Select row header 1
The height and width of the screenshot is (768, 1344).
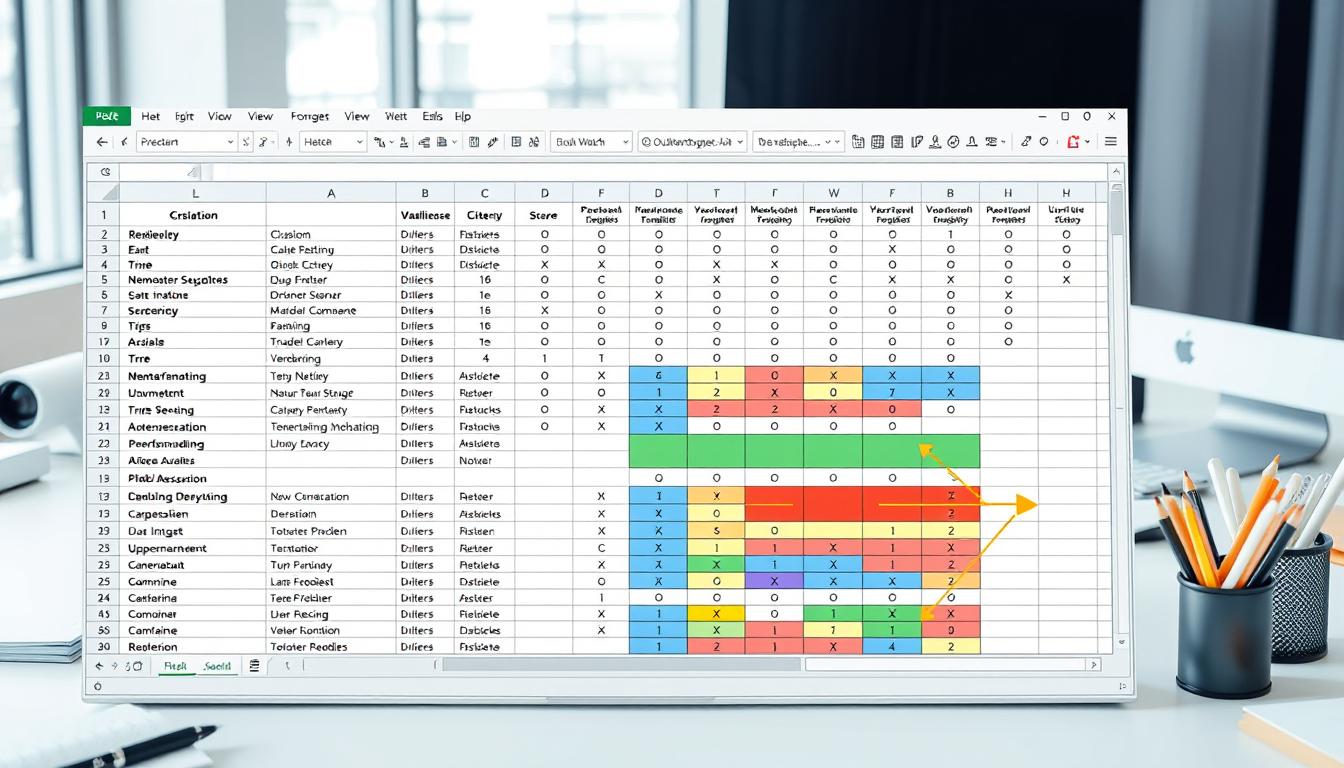(103, 214)
